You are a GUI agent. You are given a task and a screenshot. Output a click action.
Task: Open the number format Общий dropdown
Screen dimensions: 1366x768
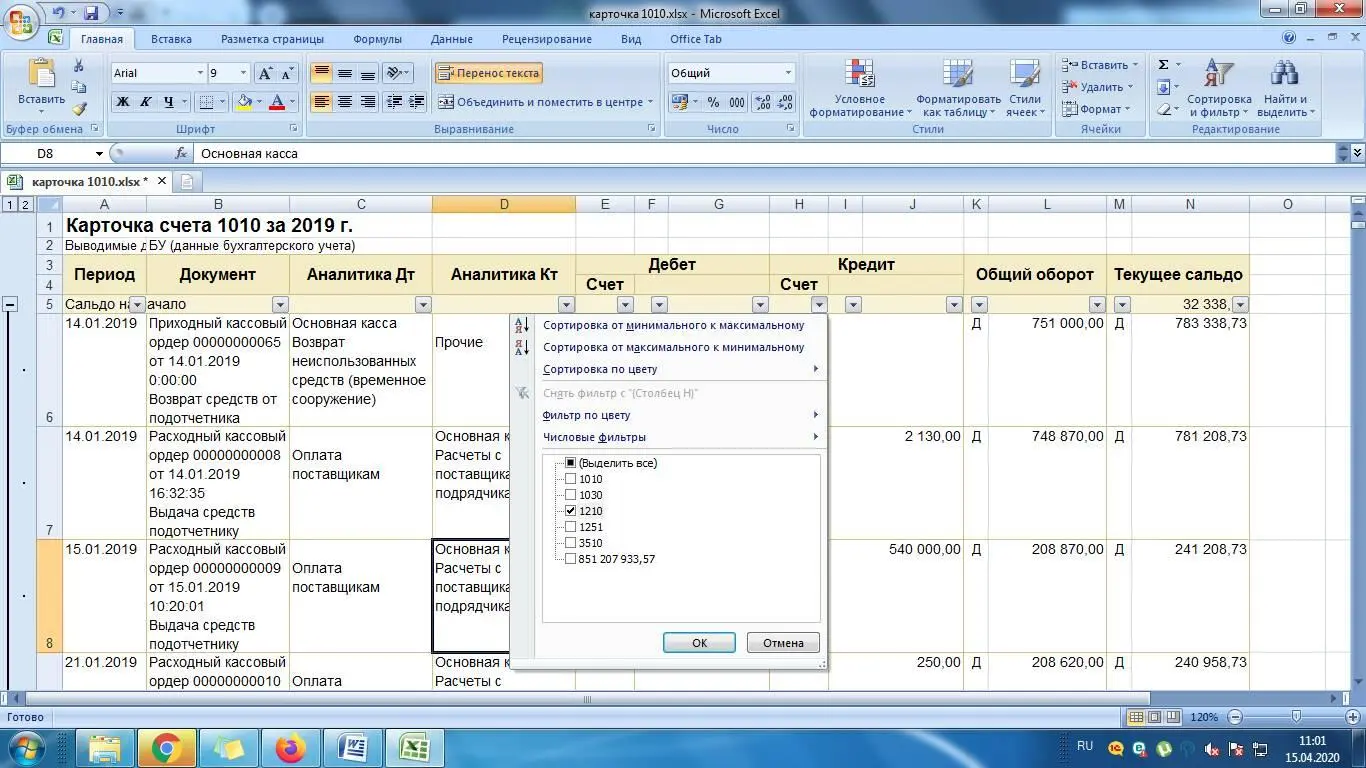pos(788,73)
